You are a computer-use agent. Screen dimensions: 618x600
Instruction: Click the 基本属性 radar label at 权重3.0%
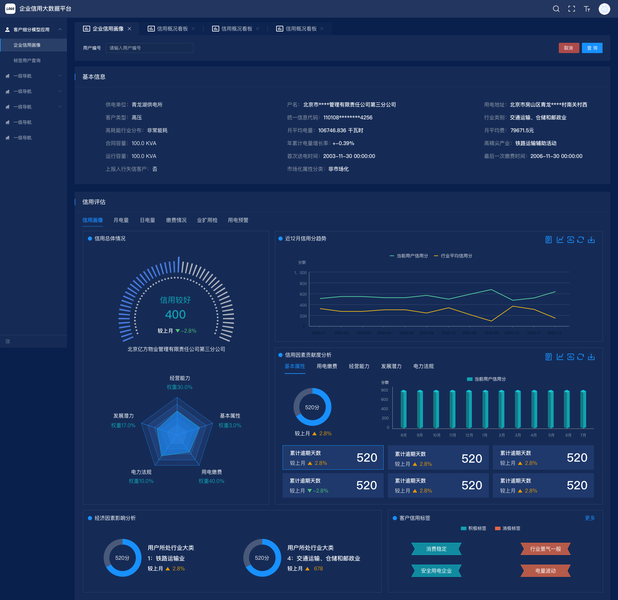point(230,420)
